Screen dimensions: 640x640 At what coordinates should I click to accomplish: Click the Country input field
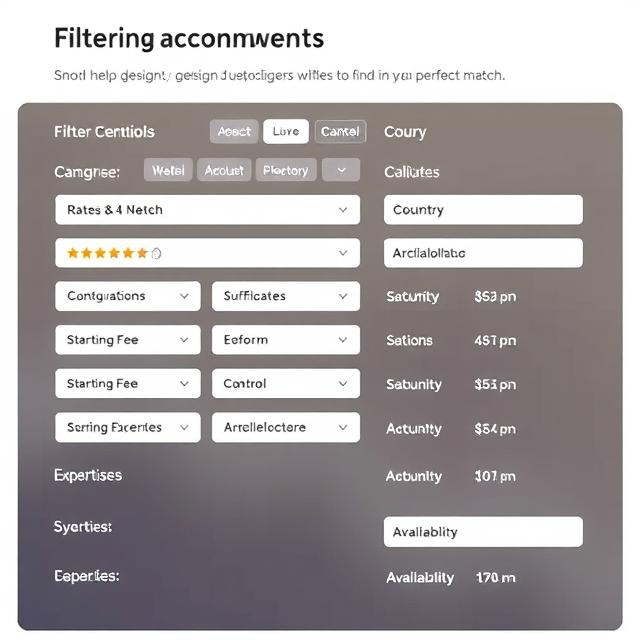point(483,210)
